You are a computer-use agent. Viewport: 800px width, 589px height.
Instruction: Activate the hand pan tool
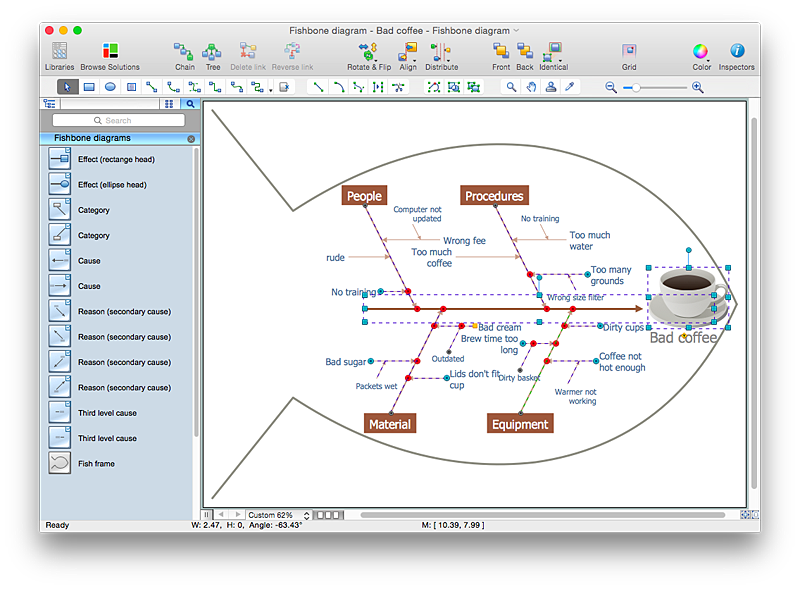tap(531, 87)
